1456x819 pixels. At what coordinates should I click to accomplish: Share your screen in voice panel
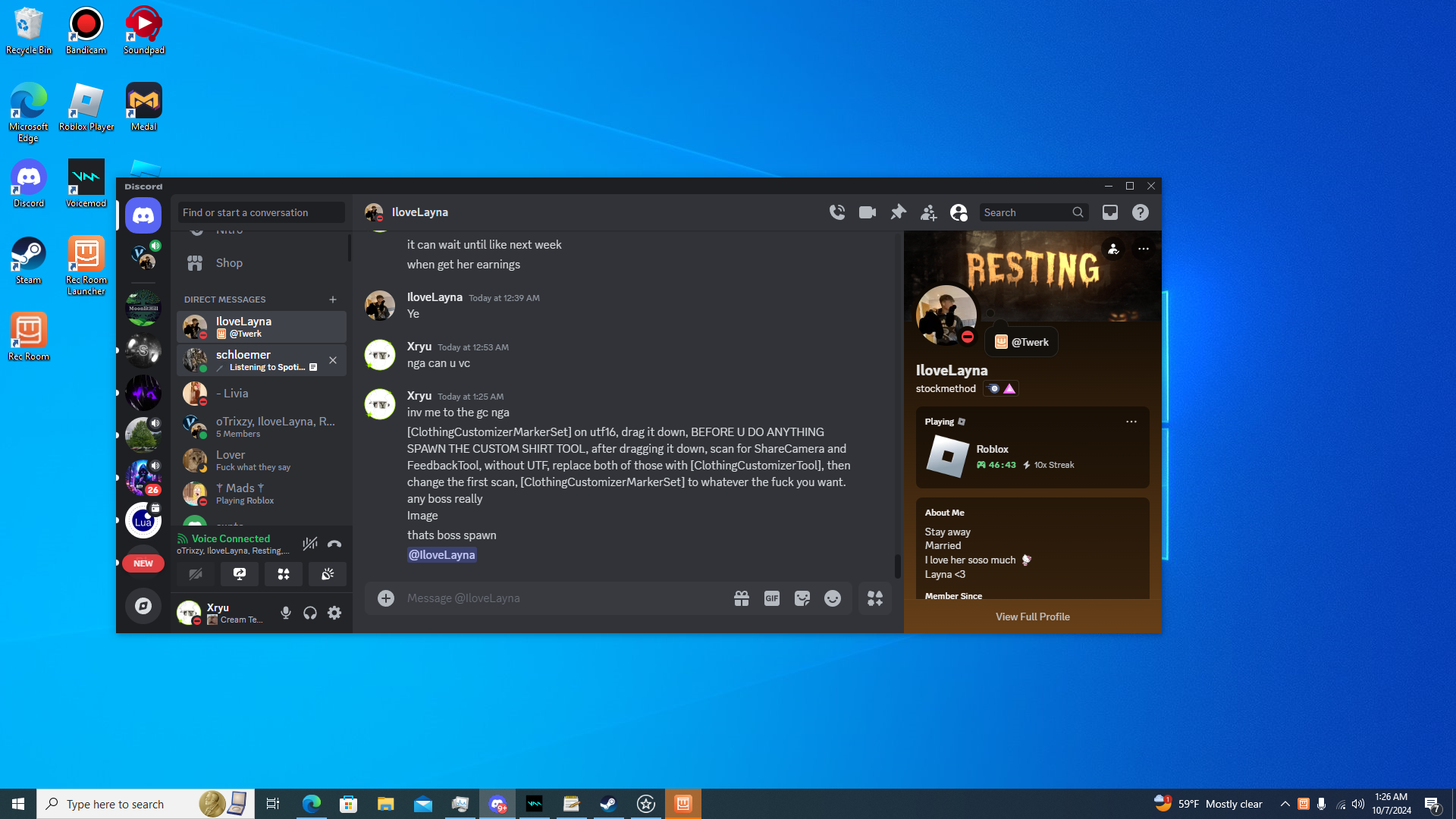coord(240,574)
